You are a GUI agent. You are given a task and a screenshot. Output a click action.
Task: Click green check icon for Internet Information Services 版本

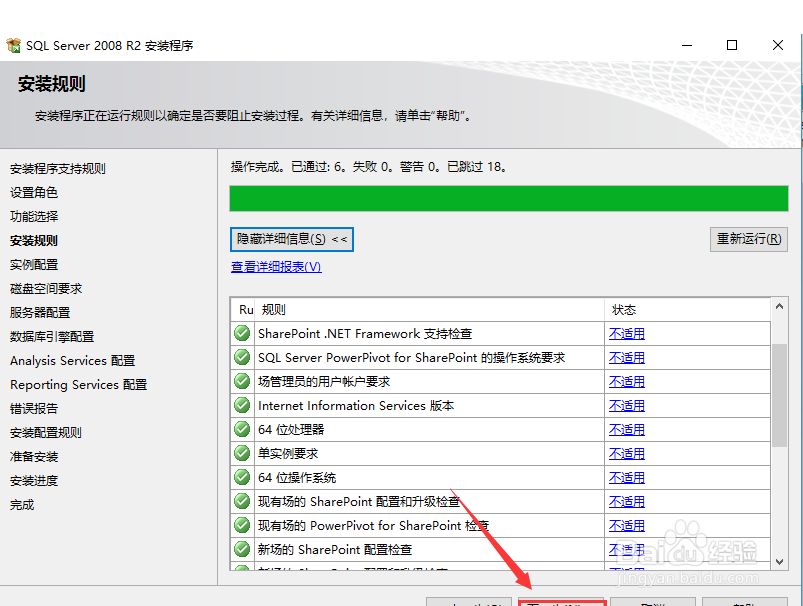242,406
